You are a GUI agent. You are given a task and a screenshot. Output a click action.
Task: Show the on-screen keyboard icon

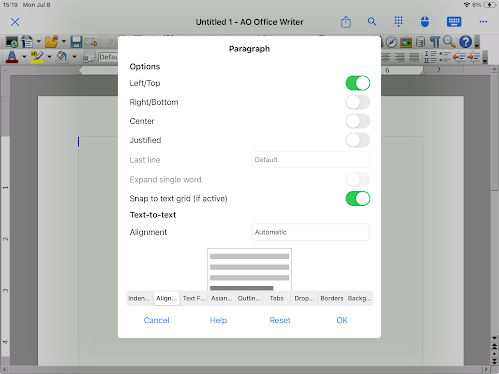[x=454, y=22]
